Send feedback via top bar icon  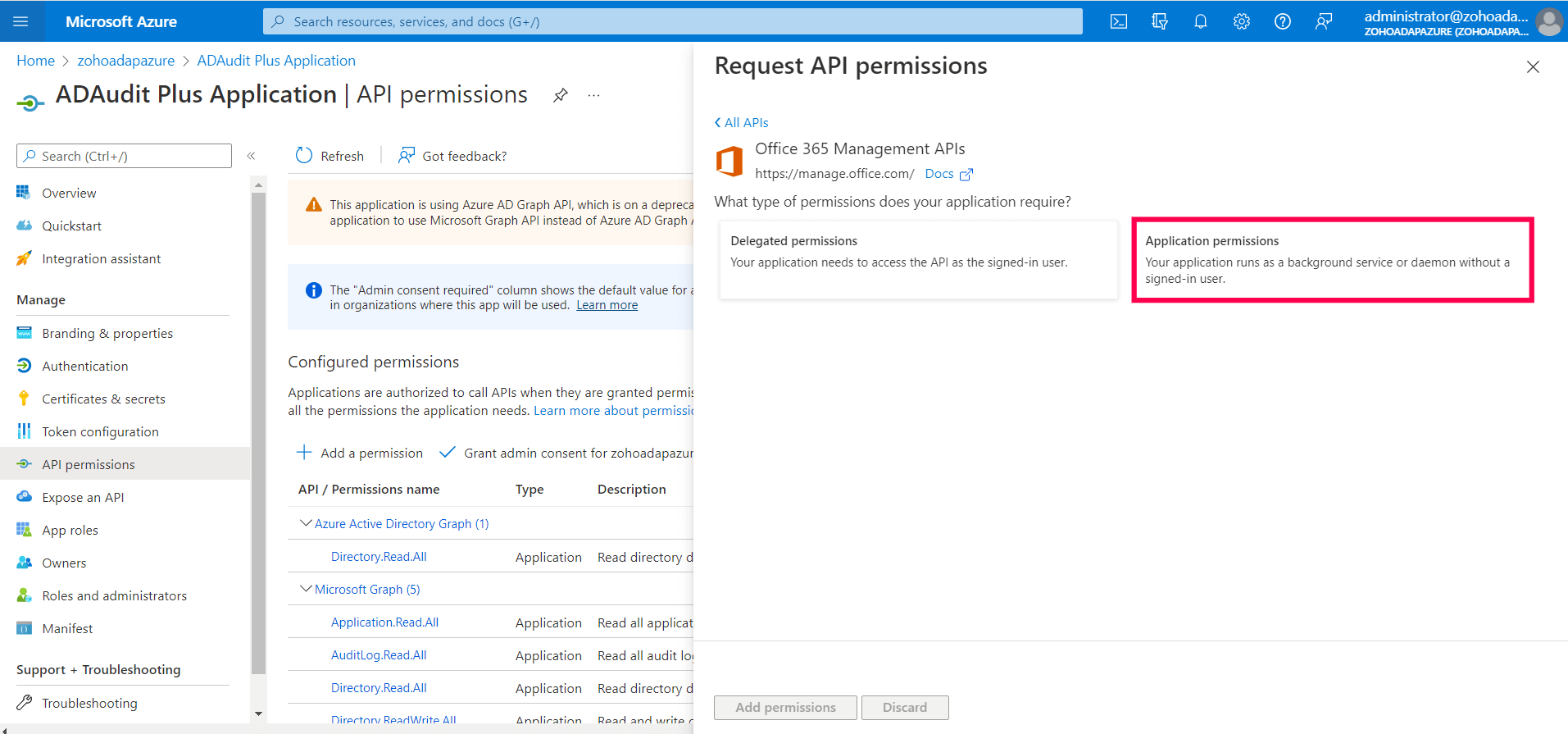coord(1324,22)
